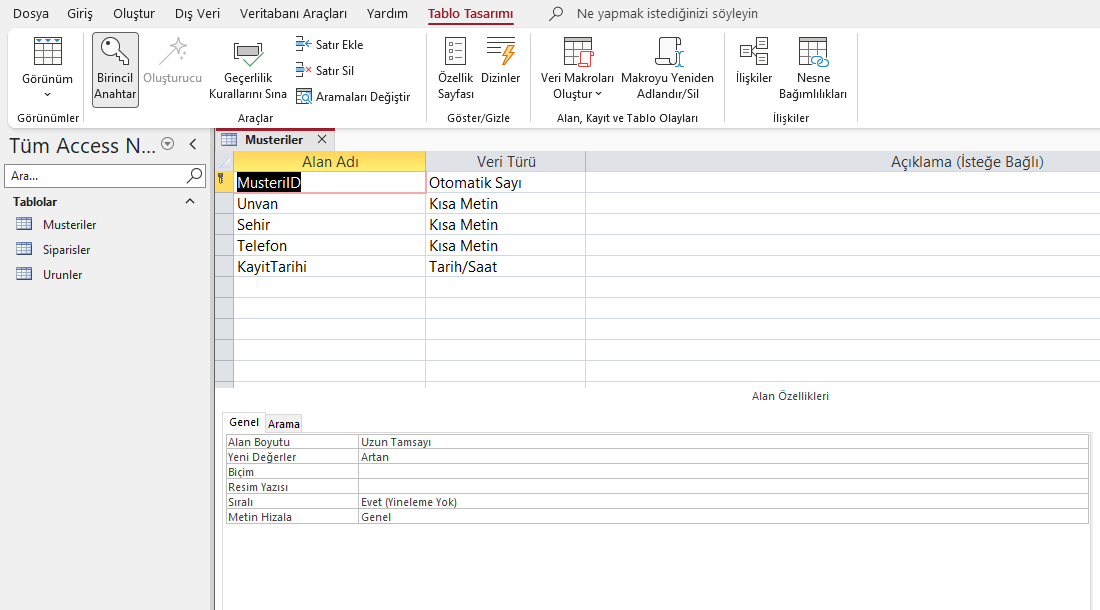Viewport: 1100px width, 610px height.
Task: Select the Siparisler table in navigation
Action: [67, 250]
